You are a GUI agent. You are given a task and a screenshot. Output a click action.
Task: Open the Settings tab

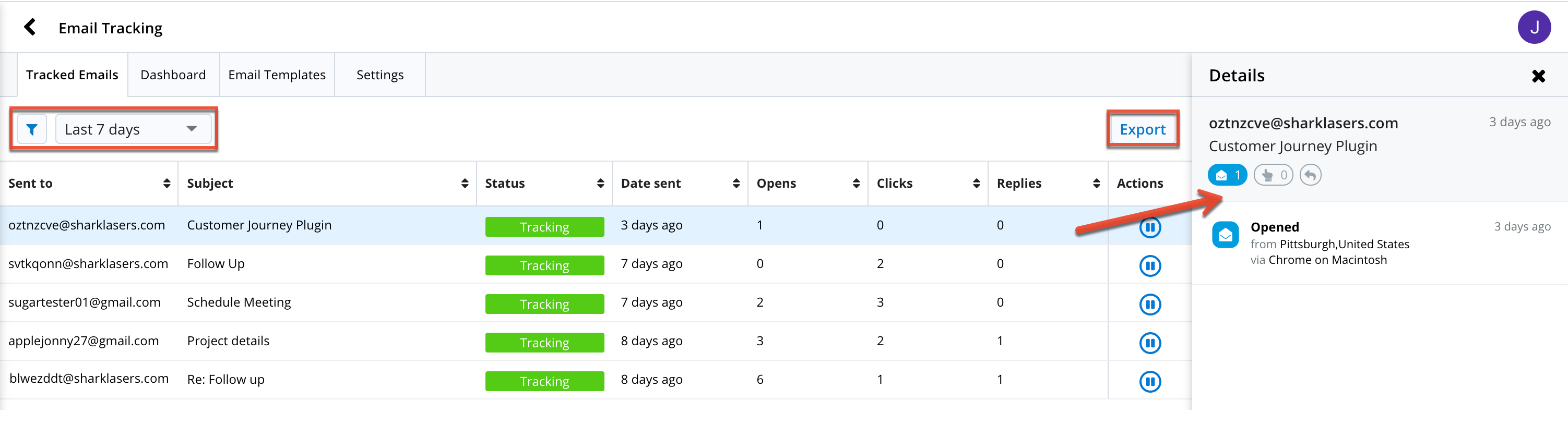(380, 75)
